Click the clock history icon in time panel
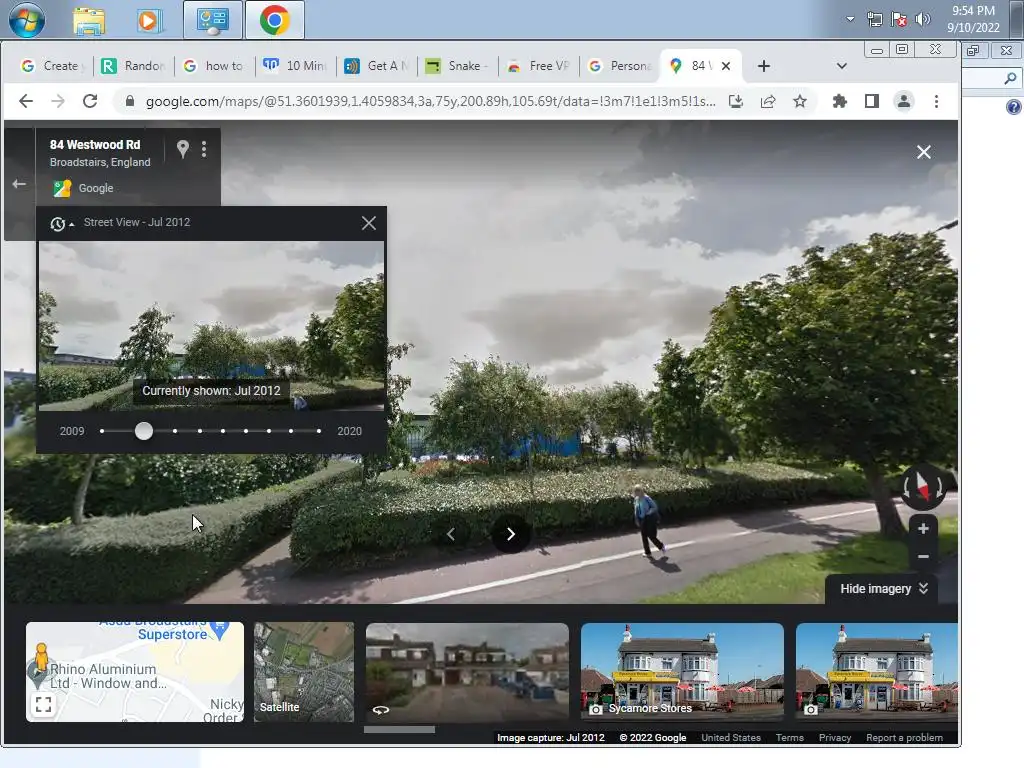 (x=58, y=224)
